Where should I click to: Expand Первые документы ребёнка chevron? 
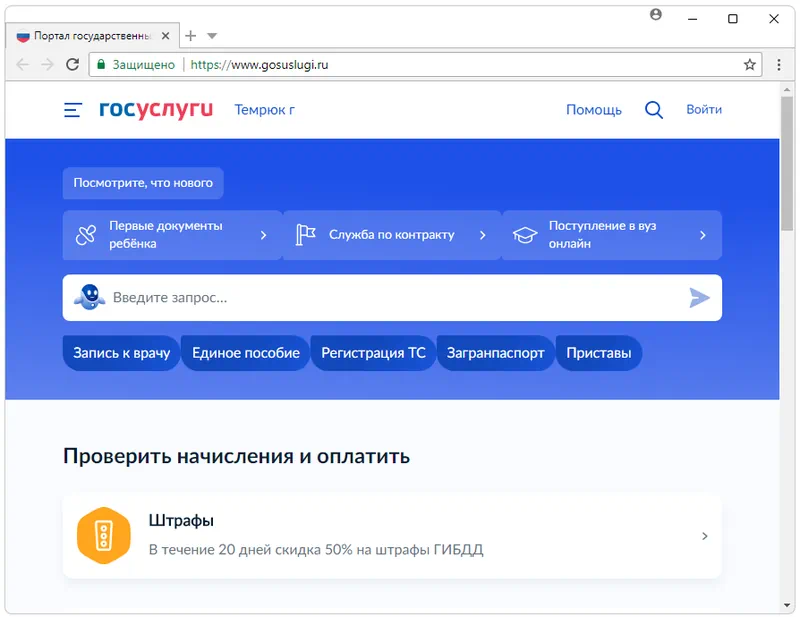(x=263, y=235)
